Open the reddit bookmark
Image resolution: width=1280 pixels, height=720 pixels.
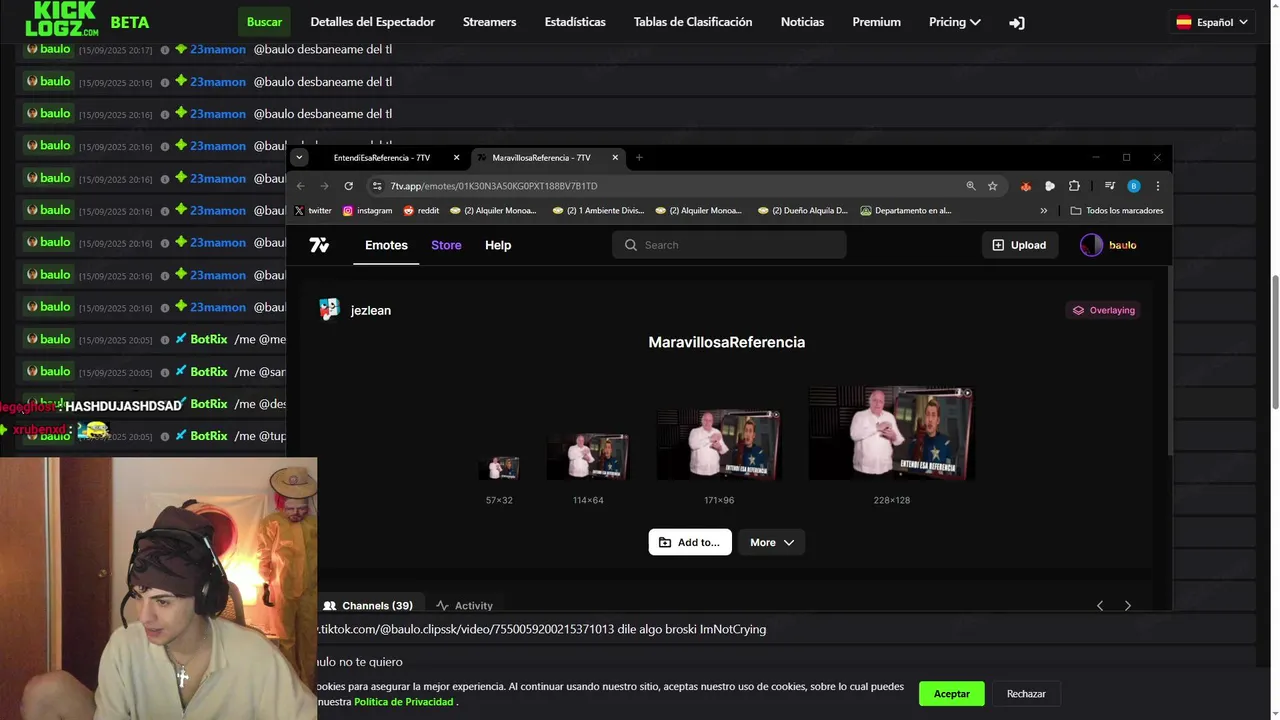tap(421, 211)
